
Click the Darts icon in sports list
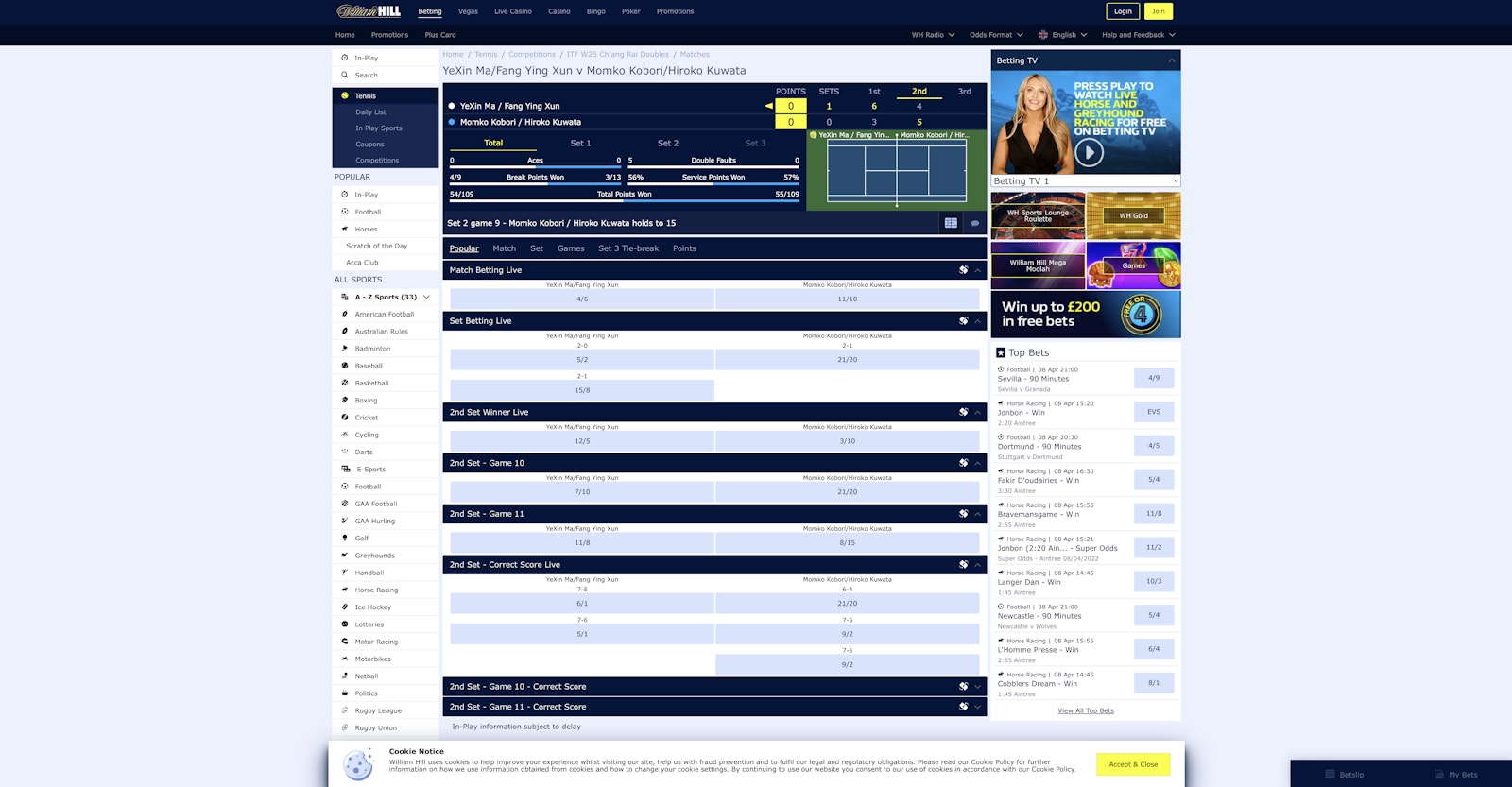[x=345, y=452]
